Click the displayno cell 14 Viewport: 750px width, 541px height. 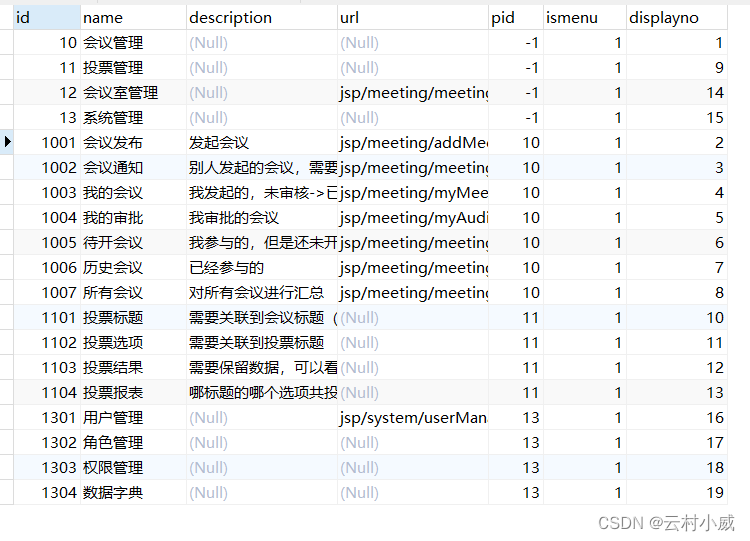(676, 92)
